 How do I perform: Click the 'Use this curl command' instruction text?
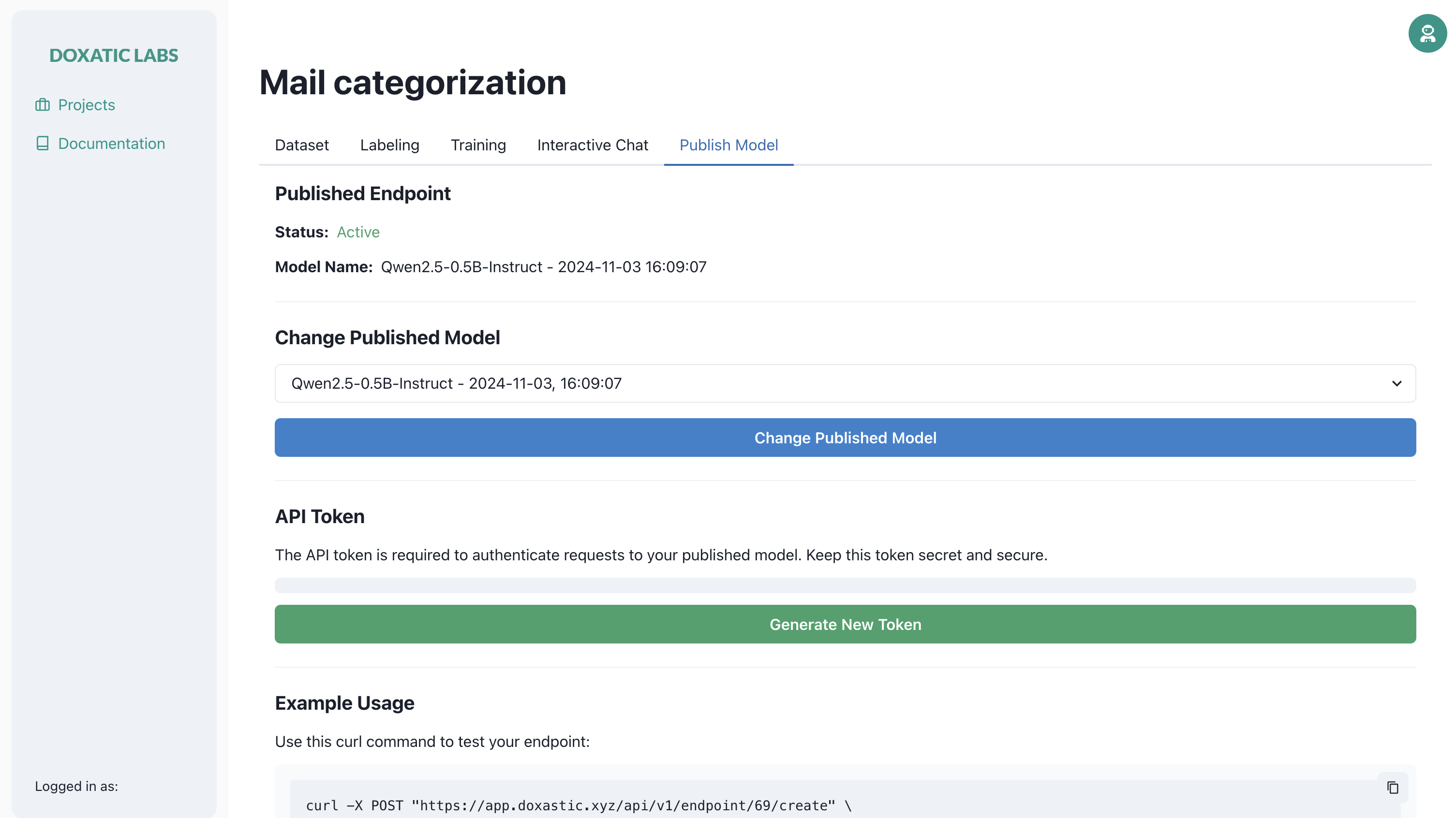432,742
